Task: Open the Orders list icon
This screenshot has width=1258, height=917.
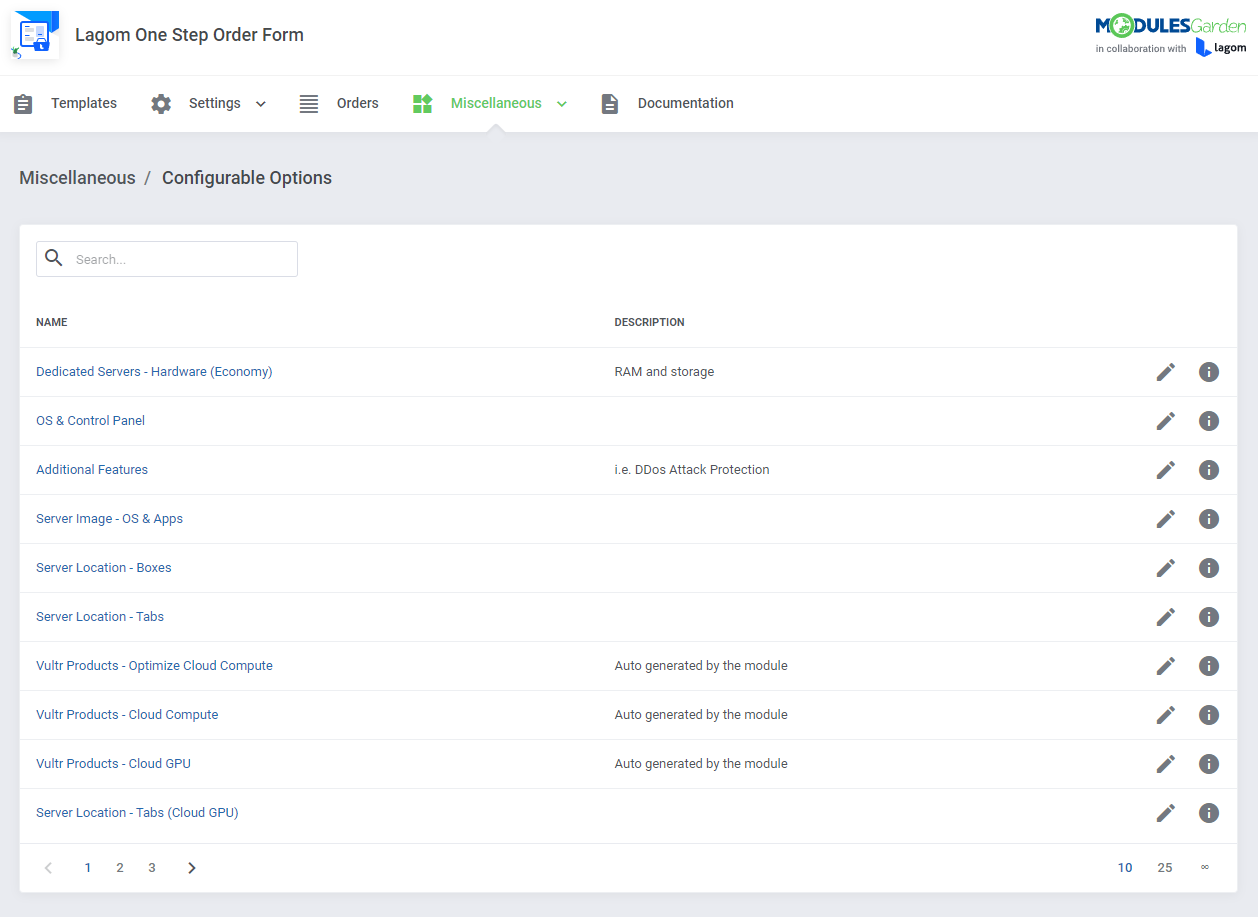Action: tap(308, 103)
